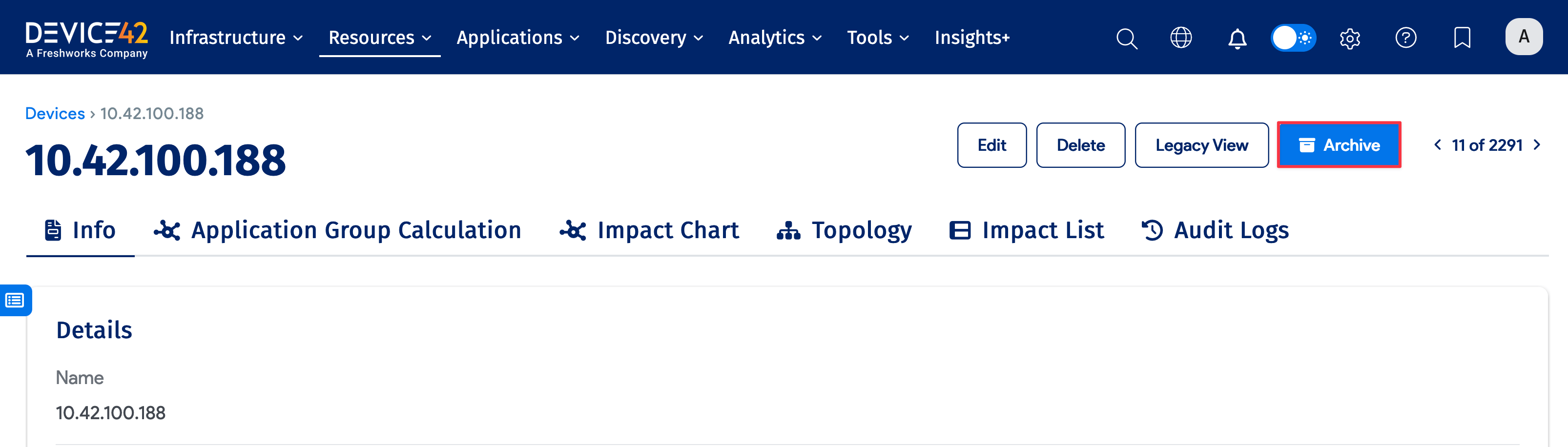Expand the Resources dropdown menu
The width and height of the screenshot is (1568, 447).
click(380, 38)
